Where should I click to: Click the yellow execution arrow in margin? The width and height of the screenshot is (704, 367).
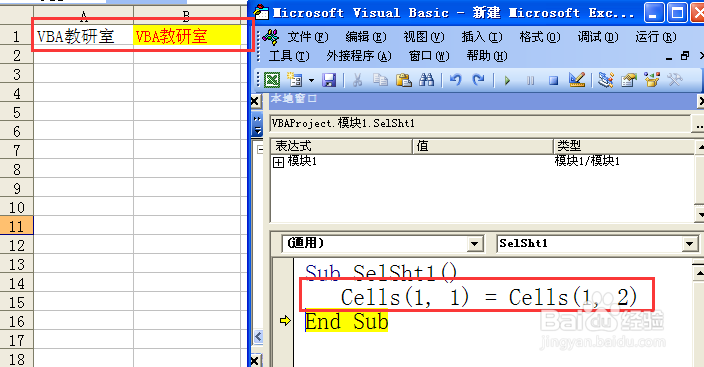(x=285, y=321)
